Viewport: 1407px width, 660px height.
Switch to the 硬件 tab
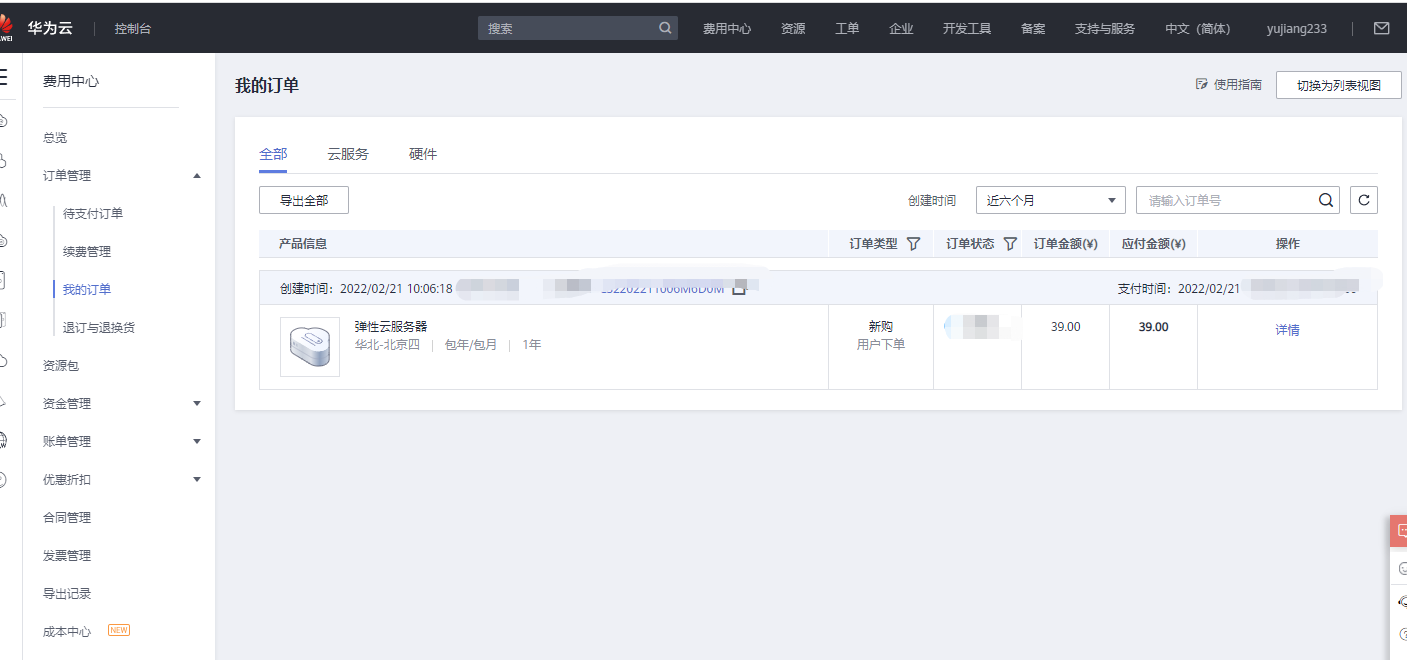423,154
